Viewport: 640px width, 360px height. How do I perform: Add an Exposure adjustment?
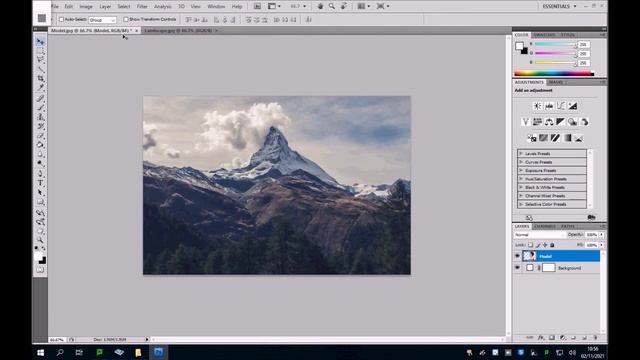point(573,106)
